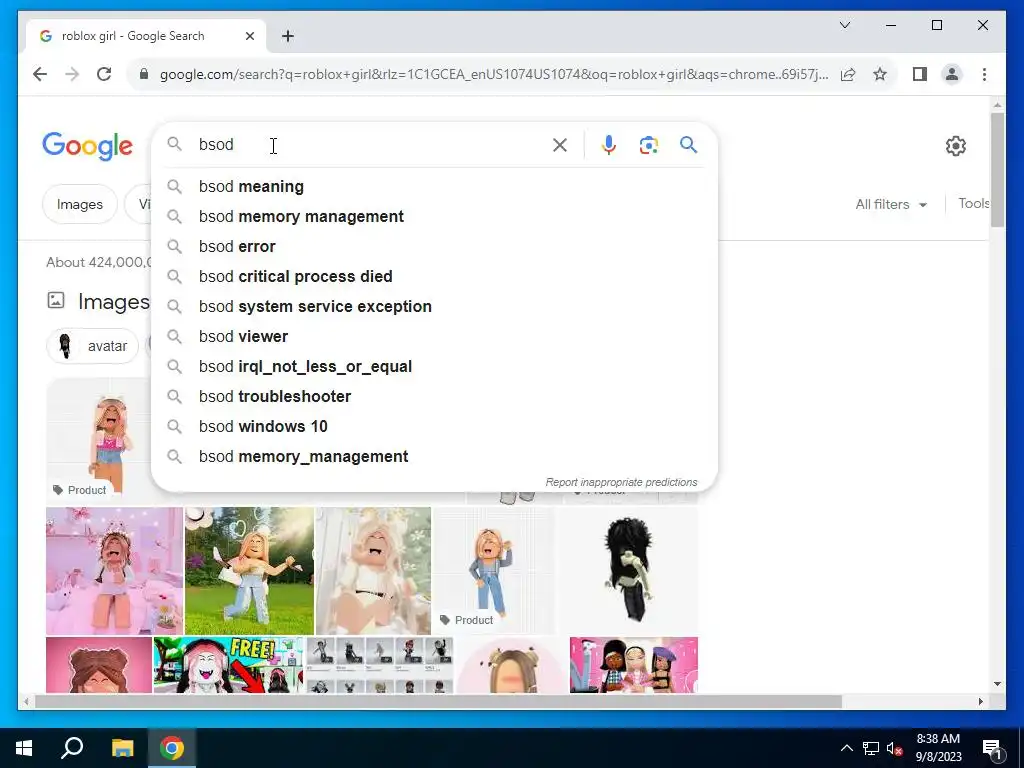Open Chrome three-dot menu

[984, 74]
